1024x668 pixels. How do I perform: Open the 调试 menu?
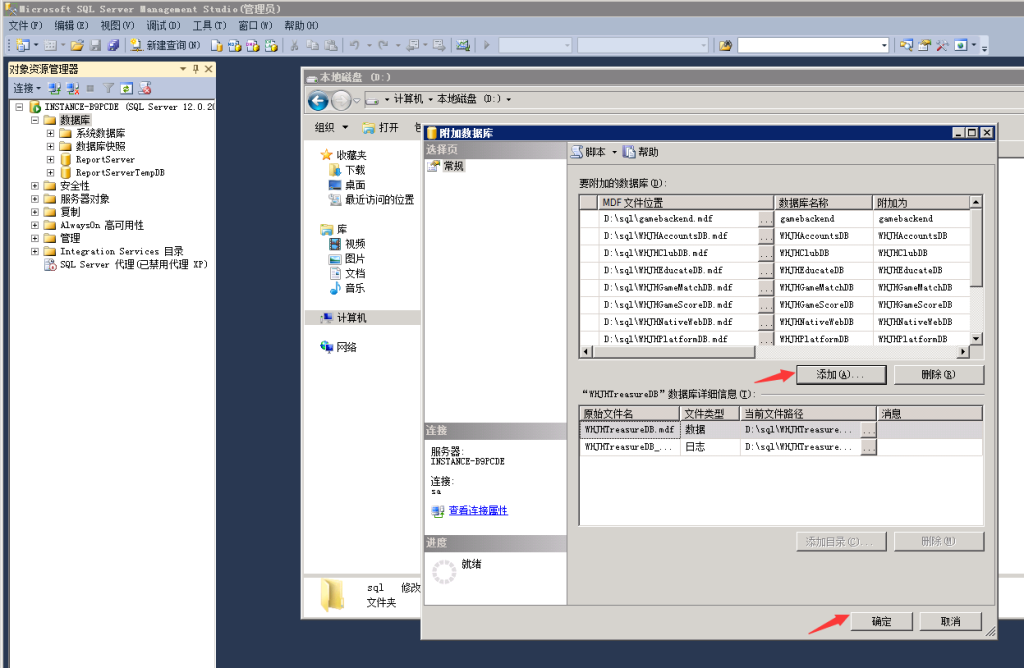[x=163, y=25]
